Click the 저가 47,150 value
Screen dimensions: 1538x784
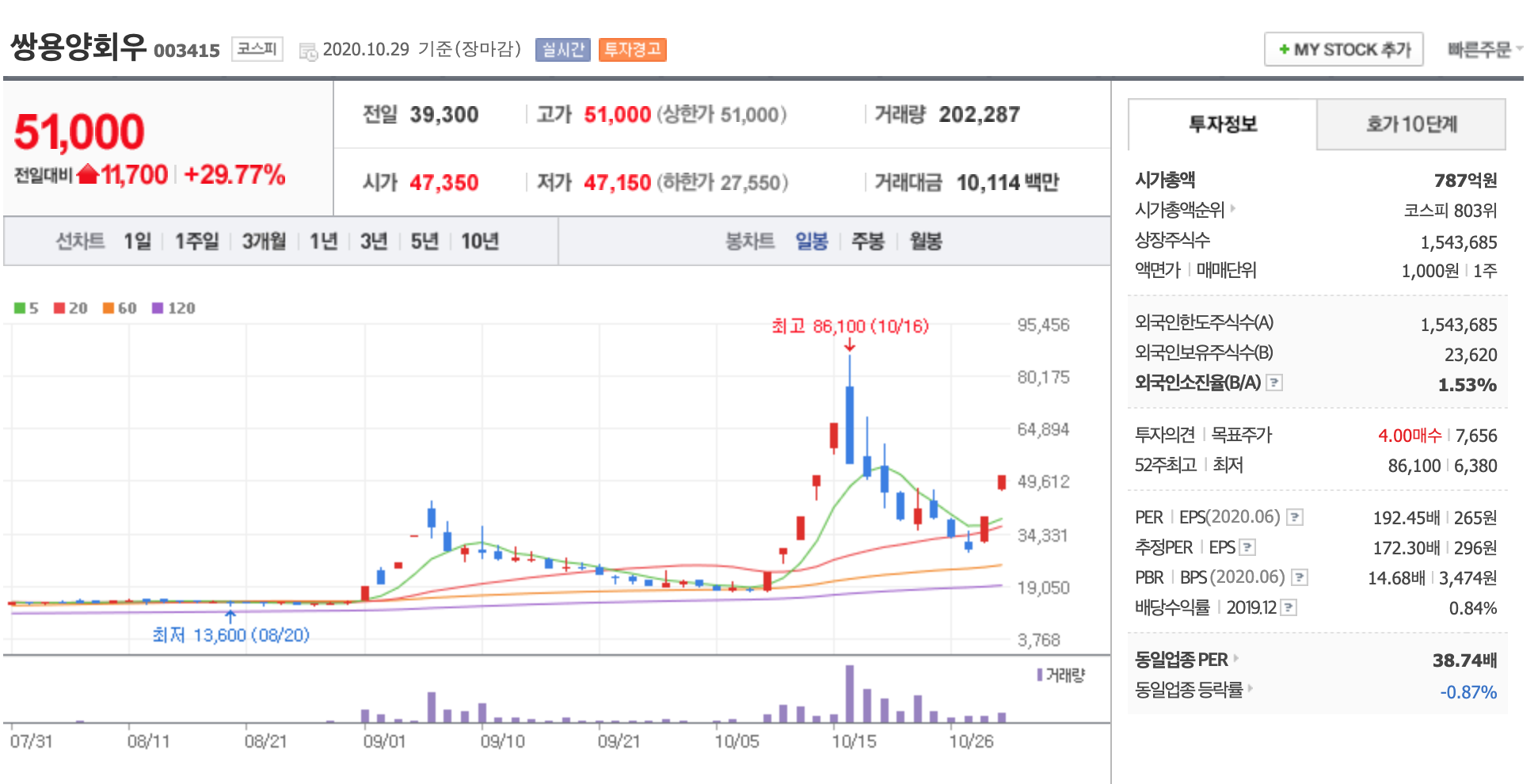click(618, 183)
